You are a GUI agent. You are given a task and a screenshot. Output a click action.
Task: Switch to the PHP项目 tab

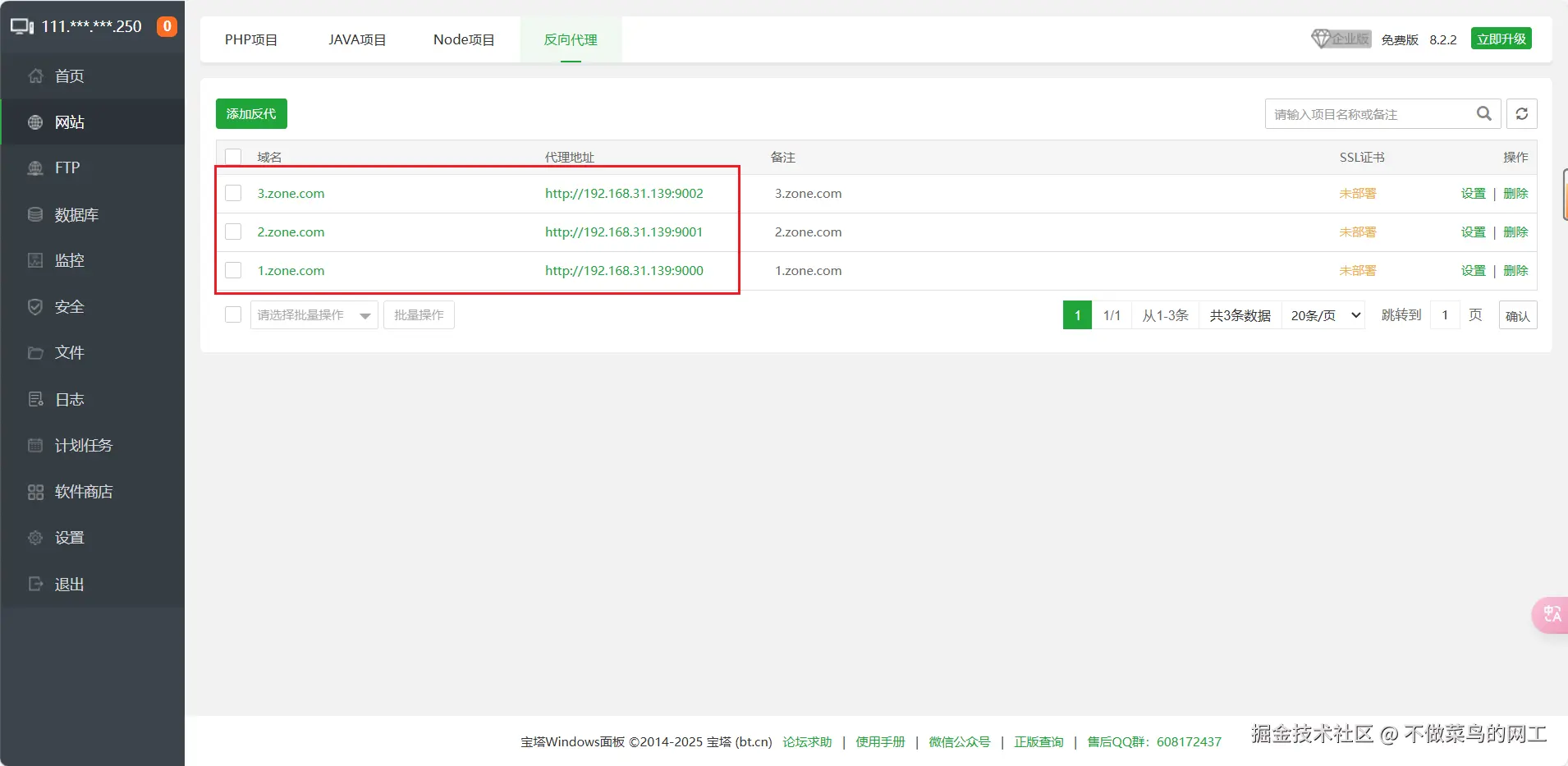(x=251, y=39)
